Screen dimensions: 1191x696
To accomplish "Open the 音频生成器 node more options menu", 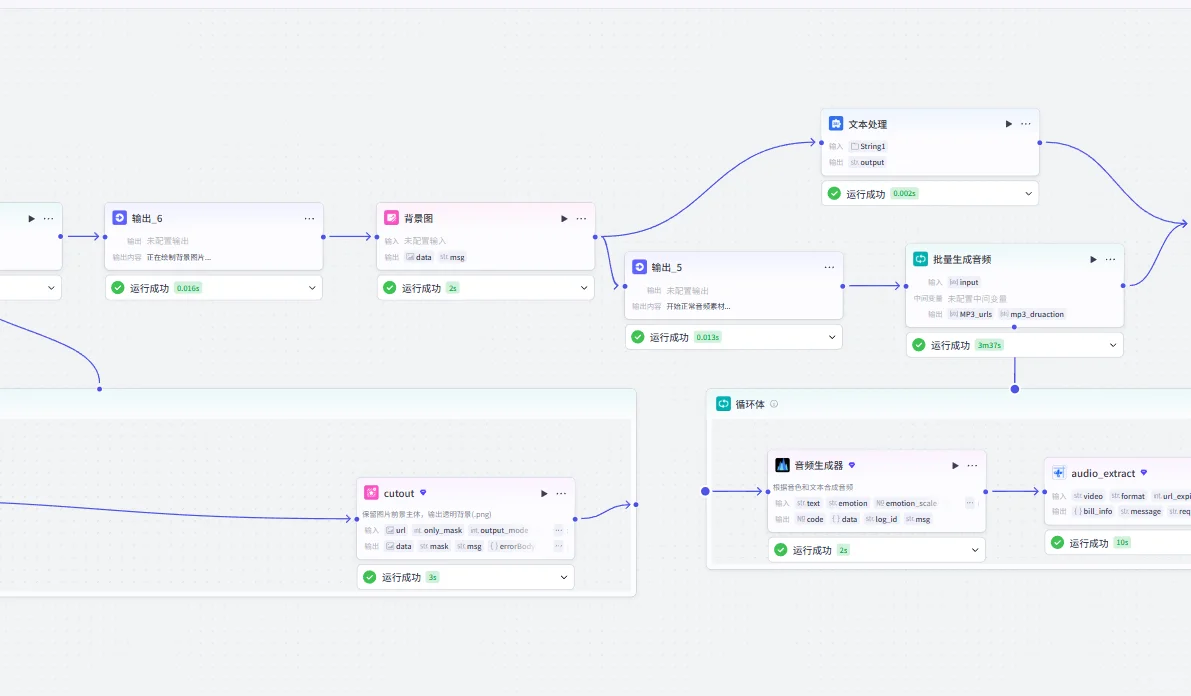I will pyautogui.click(x=973, y=465).
